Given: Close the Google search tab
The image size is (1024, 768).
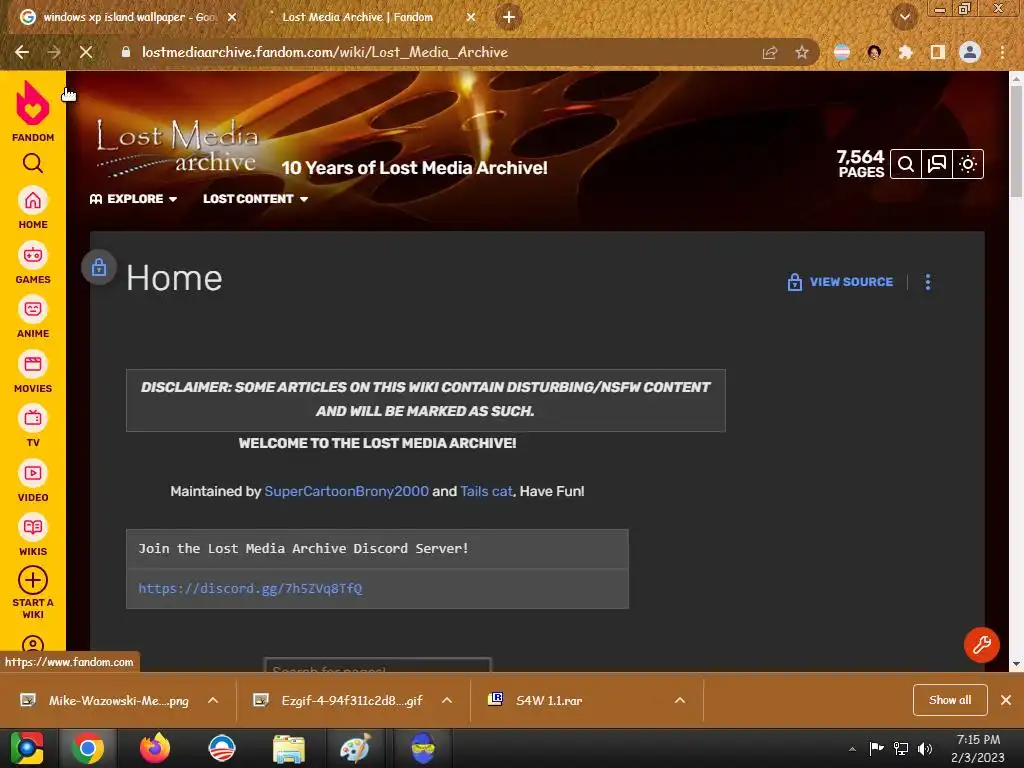Looking at the screenshot, I should (x=232, y=18).
